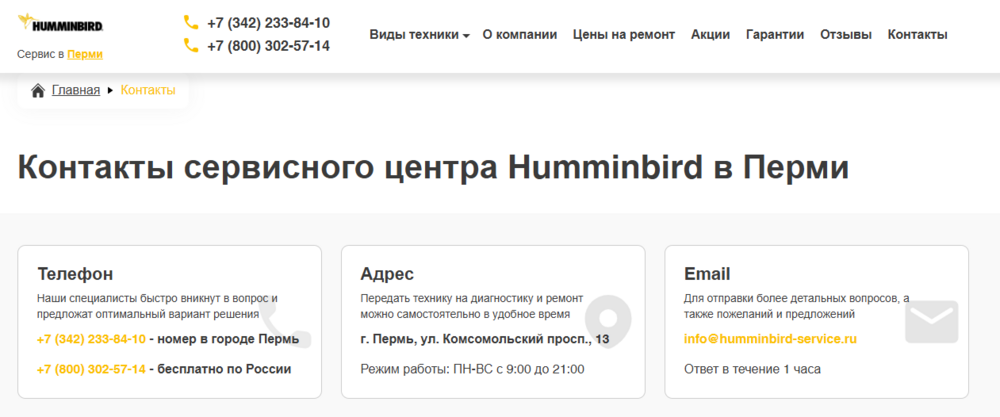1000x417 pixels.
Task: Open the city selector Перми
Action: pos(85,55)
